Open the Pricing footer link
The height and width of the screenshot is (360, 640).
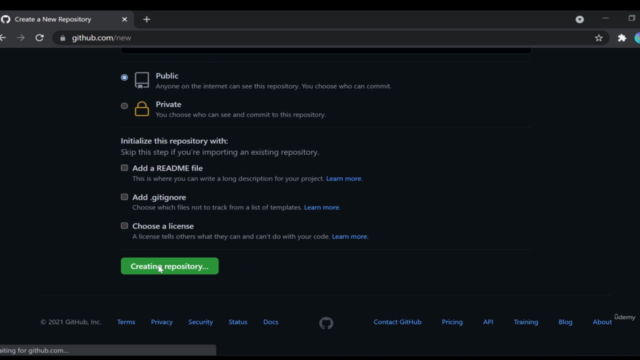(x=452, y=322)
